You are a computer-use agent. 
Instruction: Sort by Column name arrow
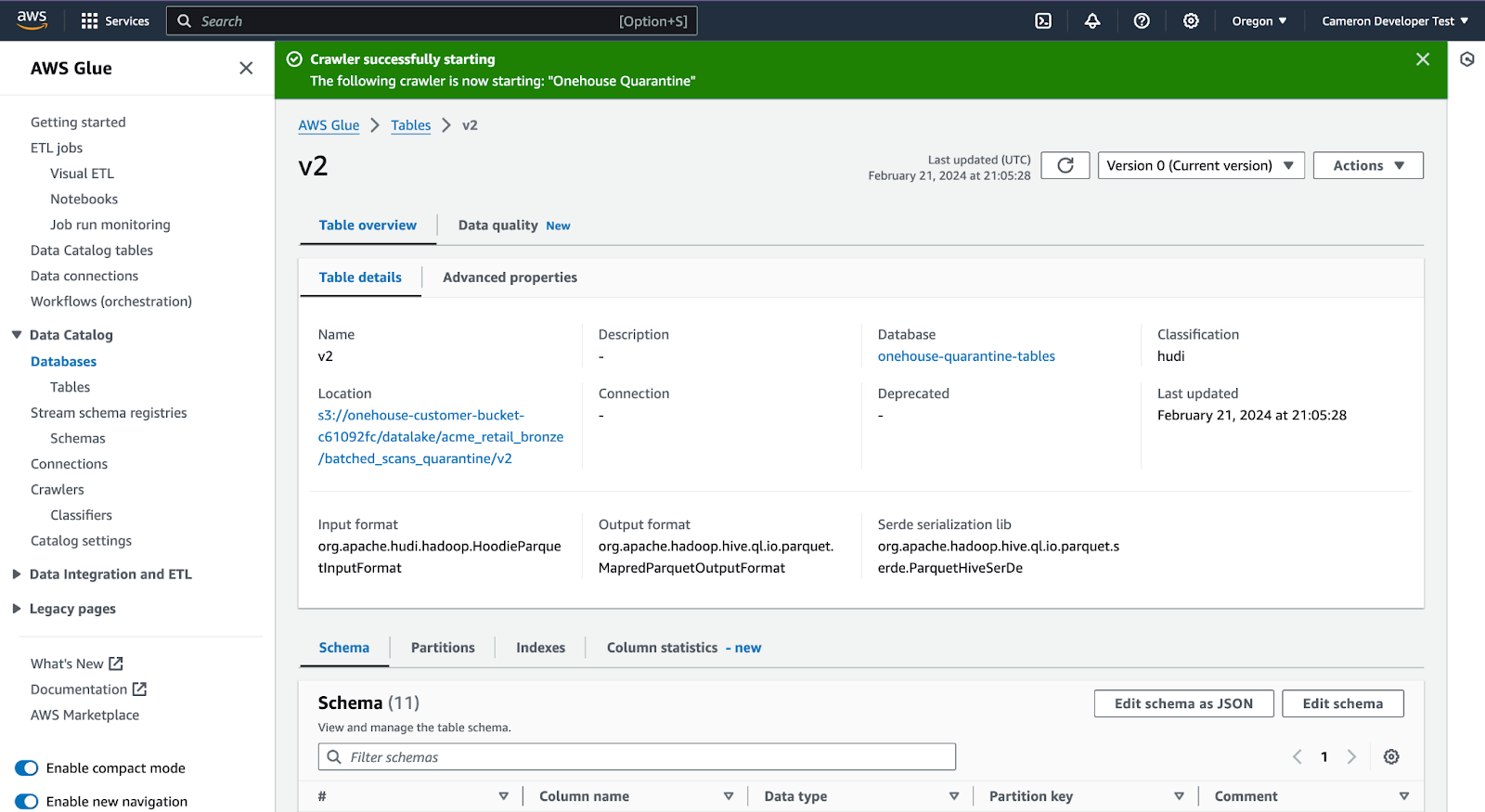[x=729, y=796]
